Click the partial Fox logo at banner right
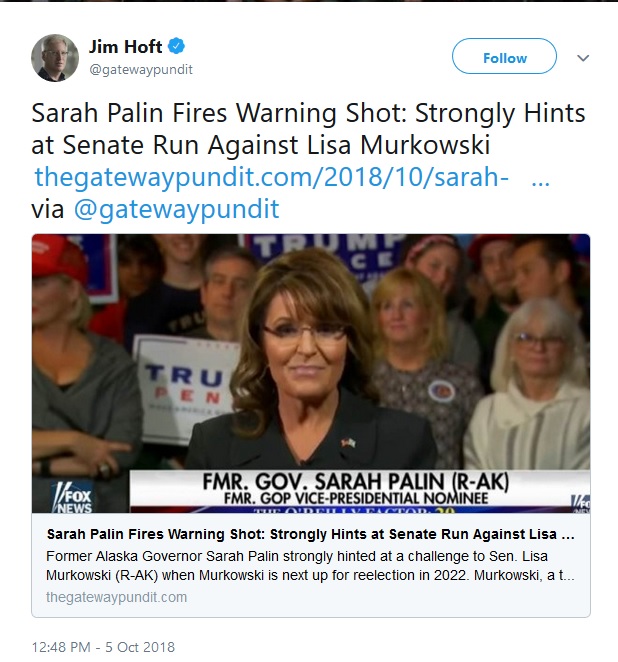Viewport: 618px width, 662px height. tap(580, 503)
